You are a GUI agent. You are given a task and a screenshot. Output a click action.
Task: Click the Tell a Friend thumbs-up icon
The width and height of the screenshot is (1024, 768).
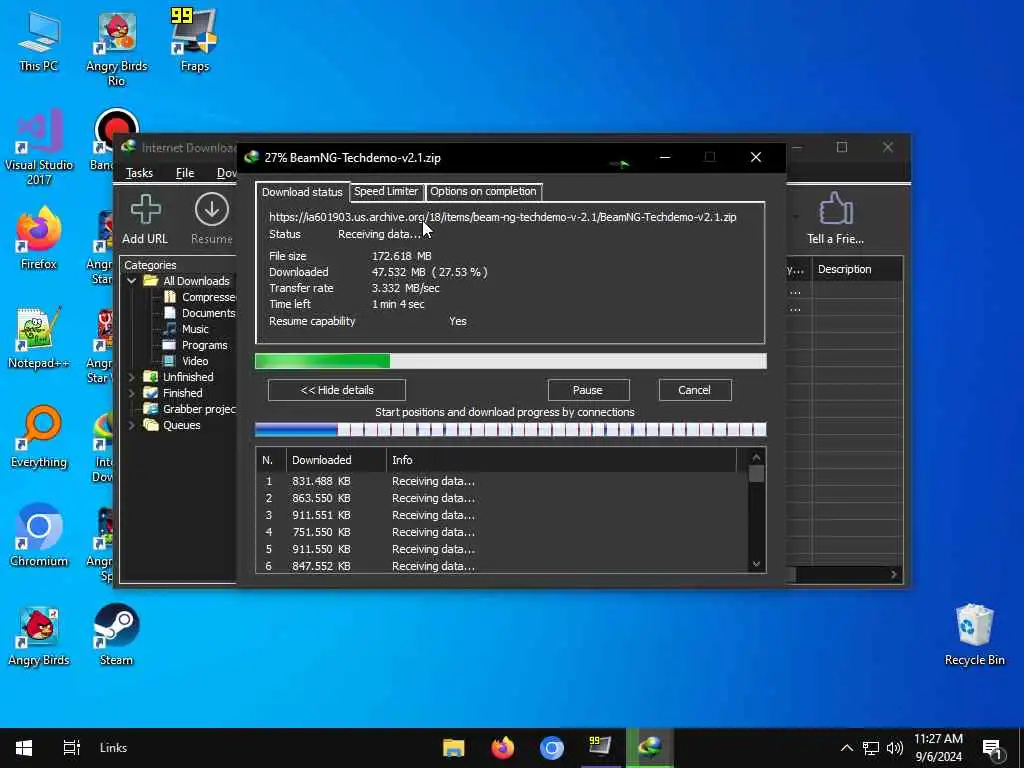pos(835,219)
